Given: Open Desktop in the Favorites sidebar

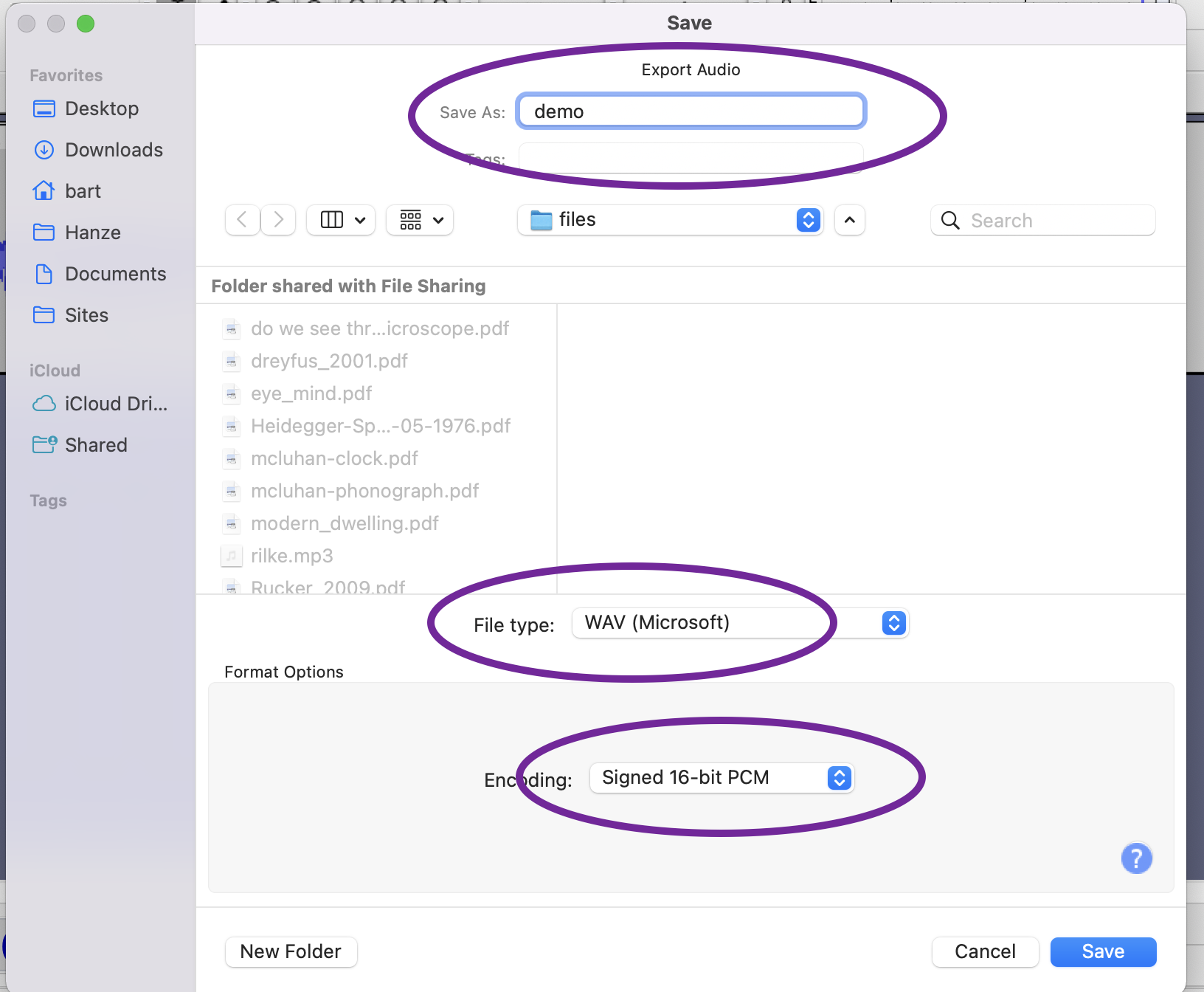Looking at the screenshot, I should [101, 108].
